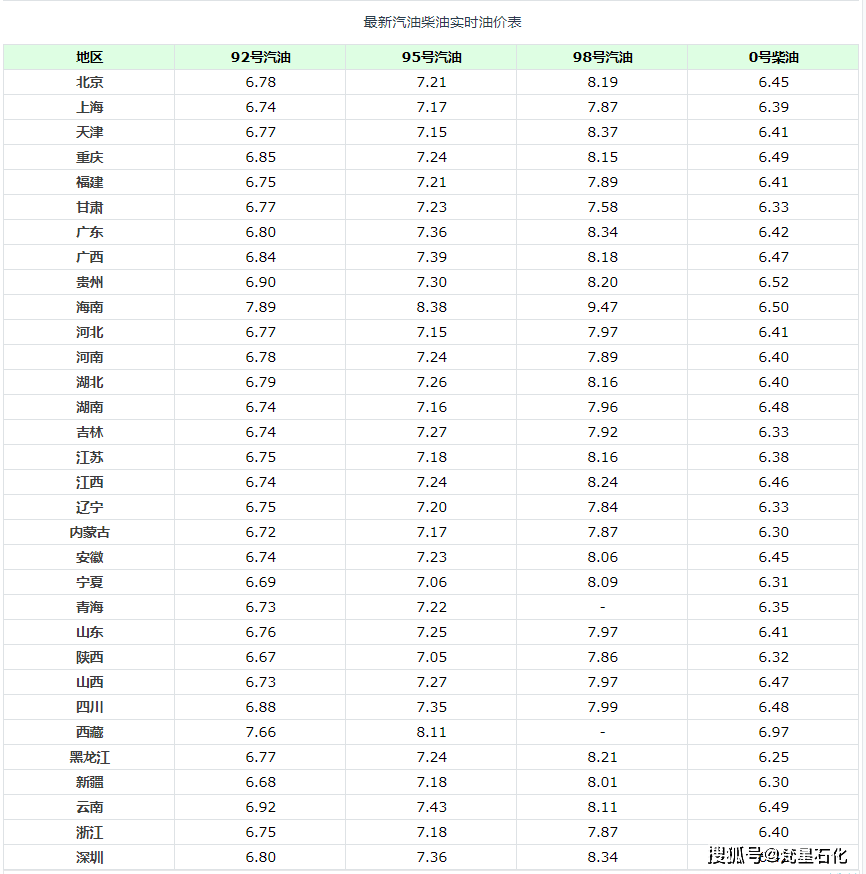Click the 青海 empty 98号汽油 dash cell
Image resolution: width=866 pixels, height=874 pixels.
tap(602, 607)
